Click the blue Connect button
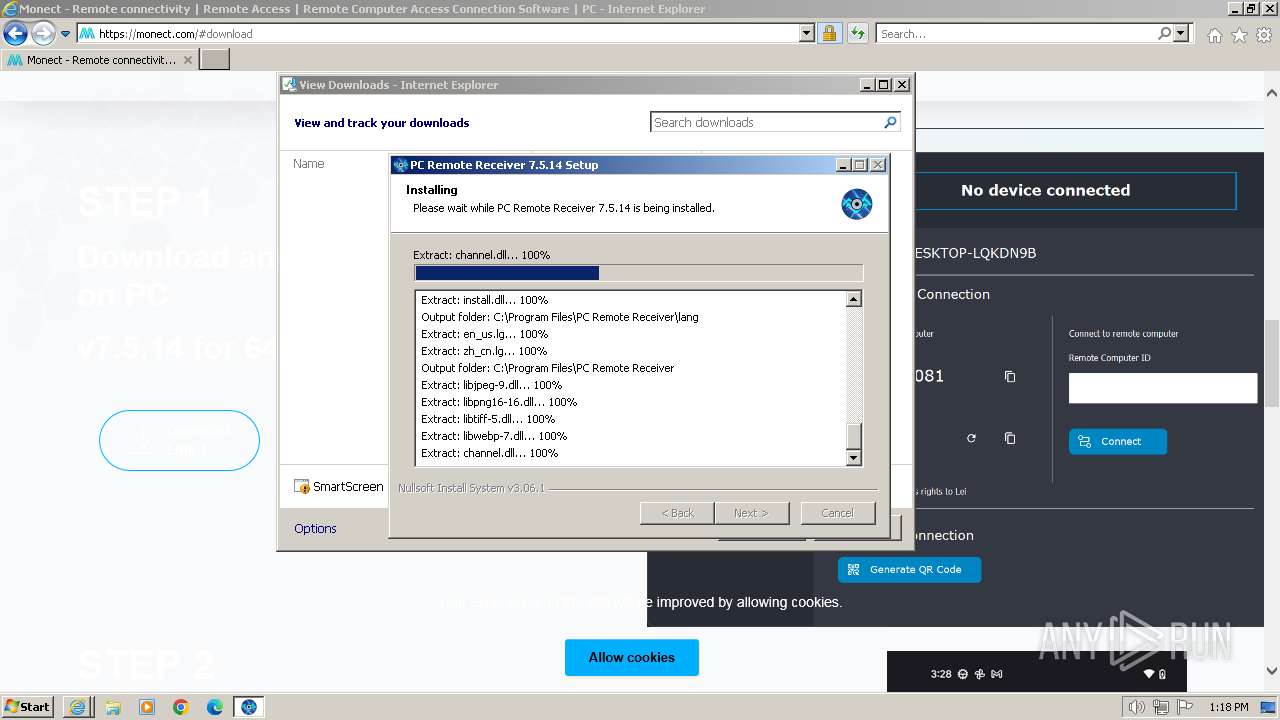Viewport: 1280px width, 720px height. (1118, 441)
